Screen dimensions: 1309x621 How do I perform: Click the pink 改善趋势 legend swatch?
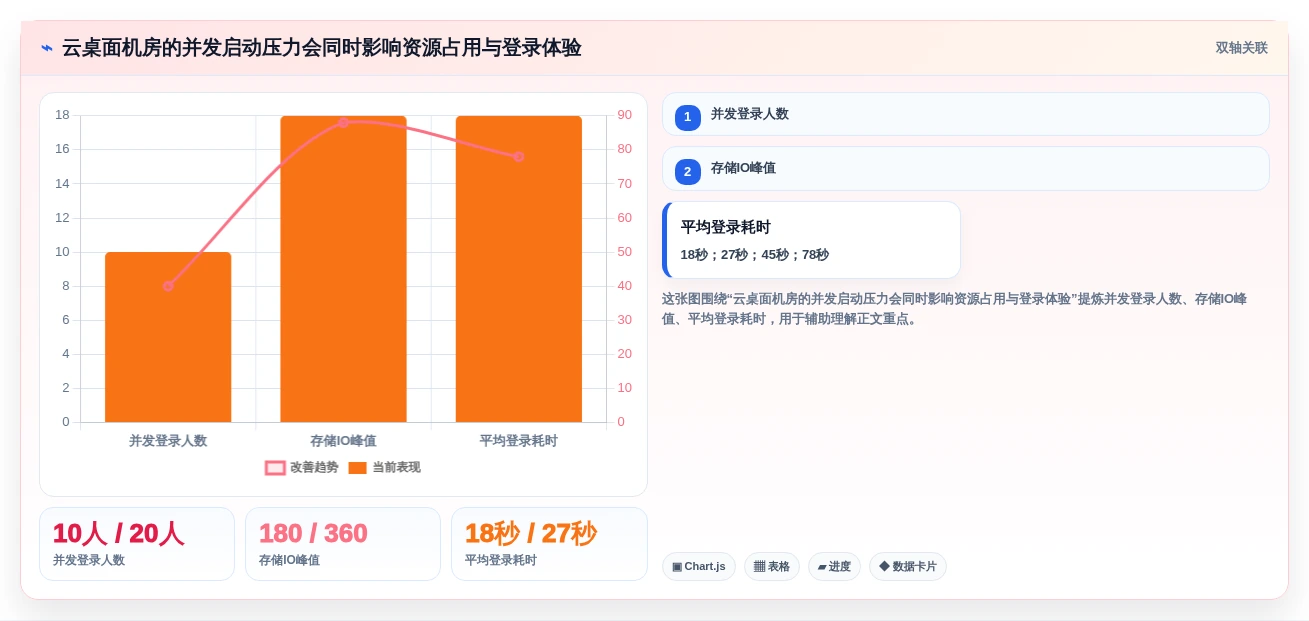tap(275, 468)
